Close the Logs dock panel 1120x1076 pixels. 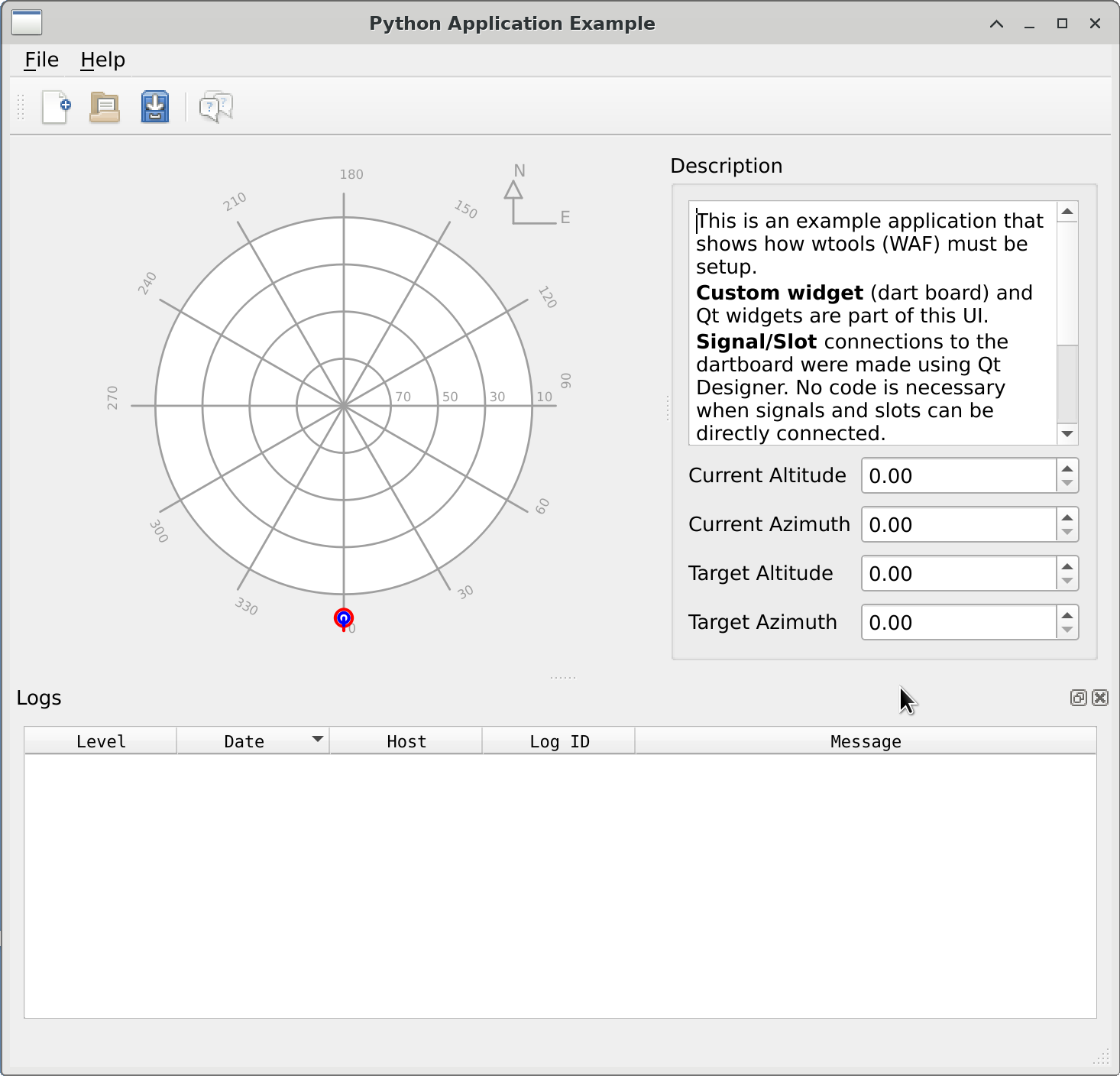1100,698
